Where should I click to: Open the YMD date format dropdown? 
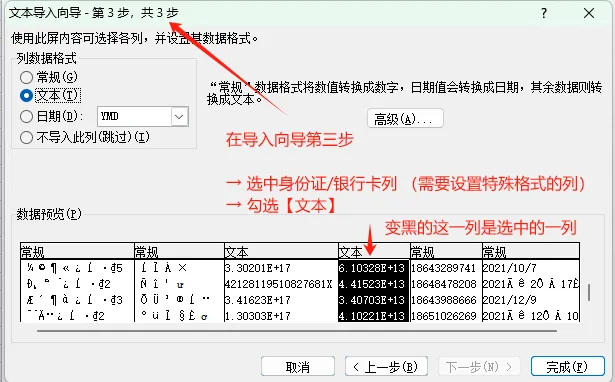click(179, 116)
